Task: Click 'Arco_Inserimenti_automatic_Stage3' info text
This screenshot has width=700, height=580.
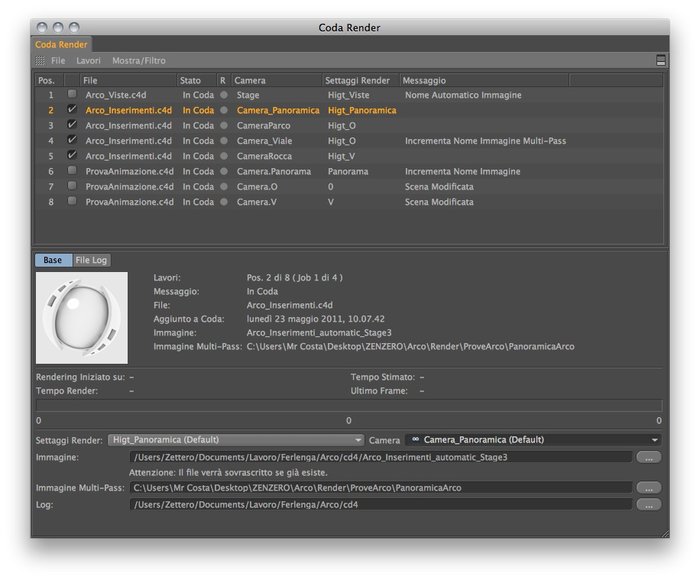Action: pos(319,333)
